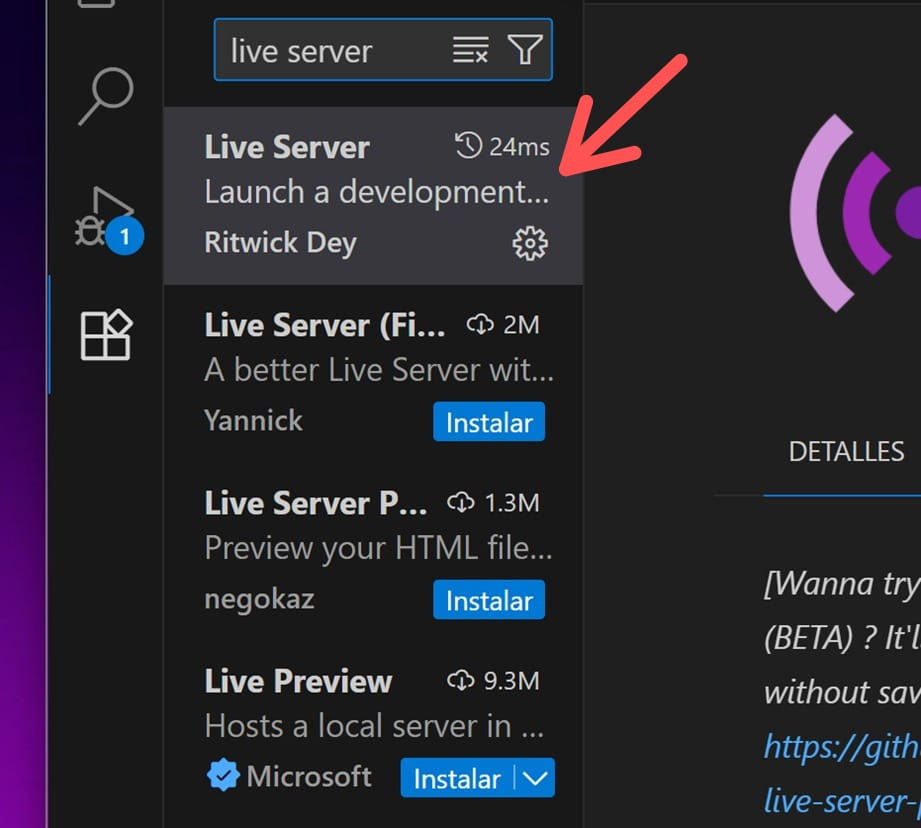The height and width of the screenshot is (828, 921).
Task: Click 'A better Live Server wit...' description
Action: [x=379, y=371]
